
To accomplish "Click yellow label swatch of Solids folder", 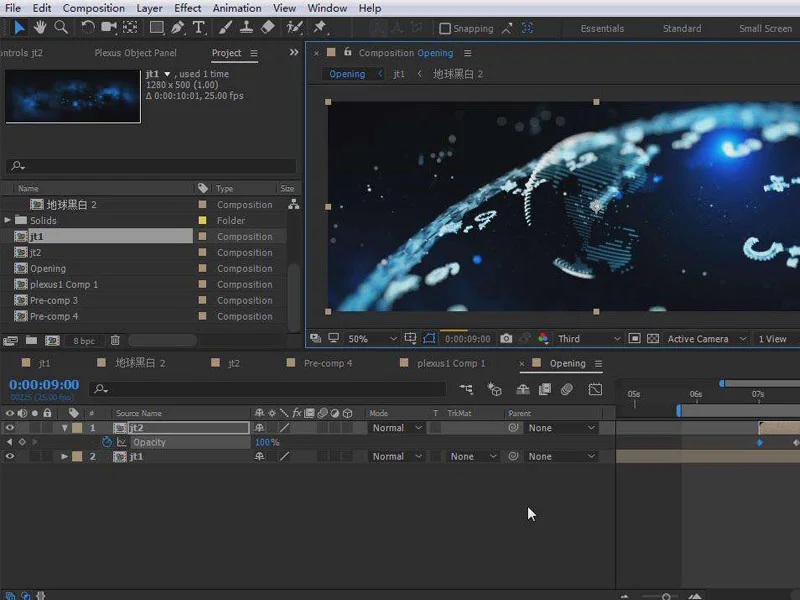I will pos(203,220).
